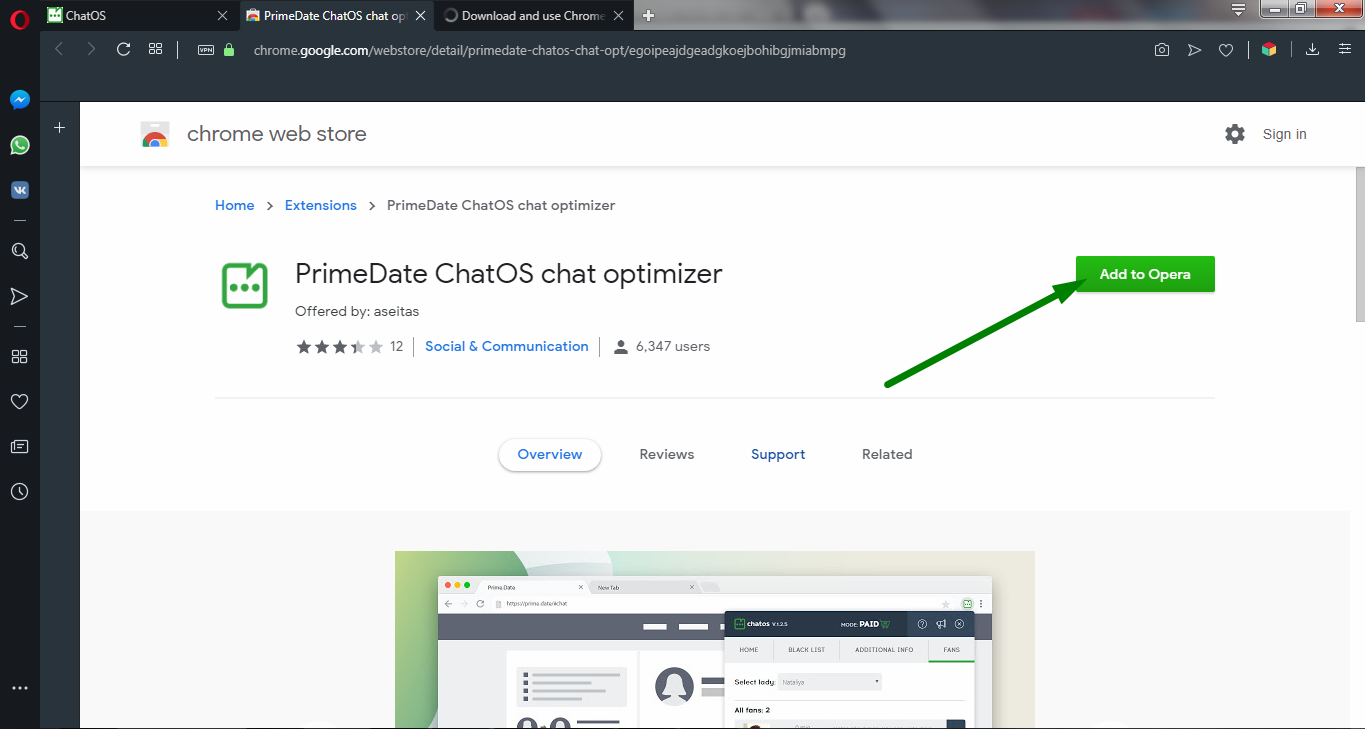The image size is (1365, 729).
Task: Select the Reviews tab
Action: 667,454
